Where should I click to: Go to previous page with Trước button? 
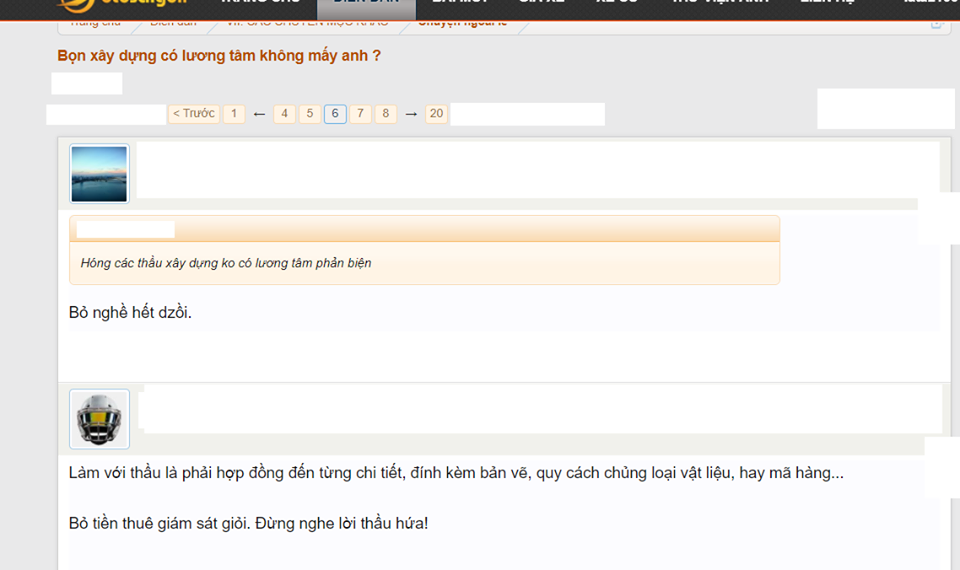193,114
